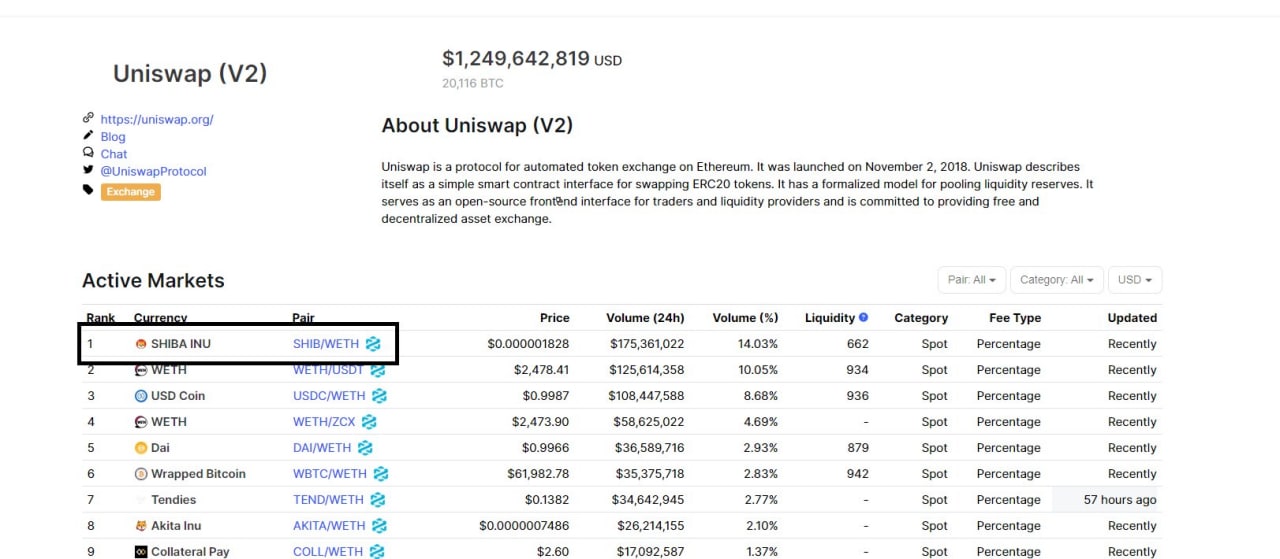Select the SHIBA INU currency name

click(181, 344)
